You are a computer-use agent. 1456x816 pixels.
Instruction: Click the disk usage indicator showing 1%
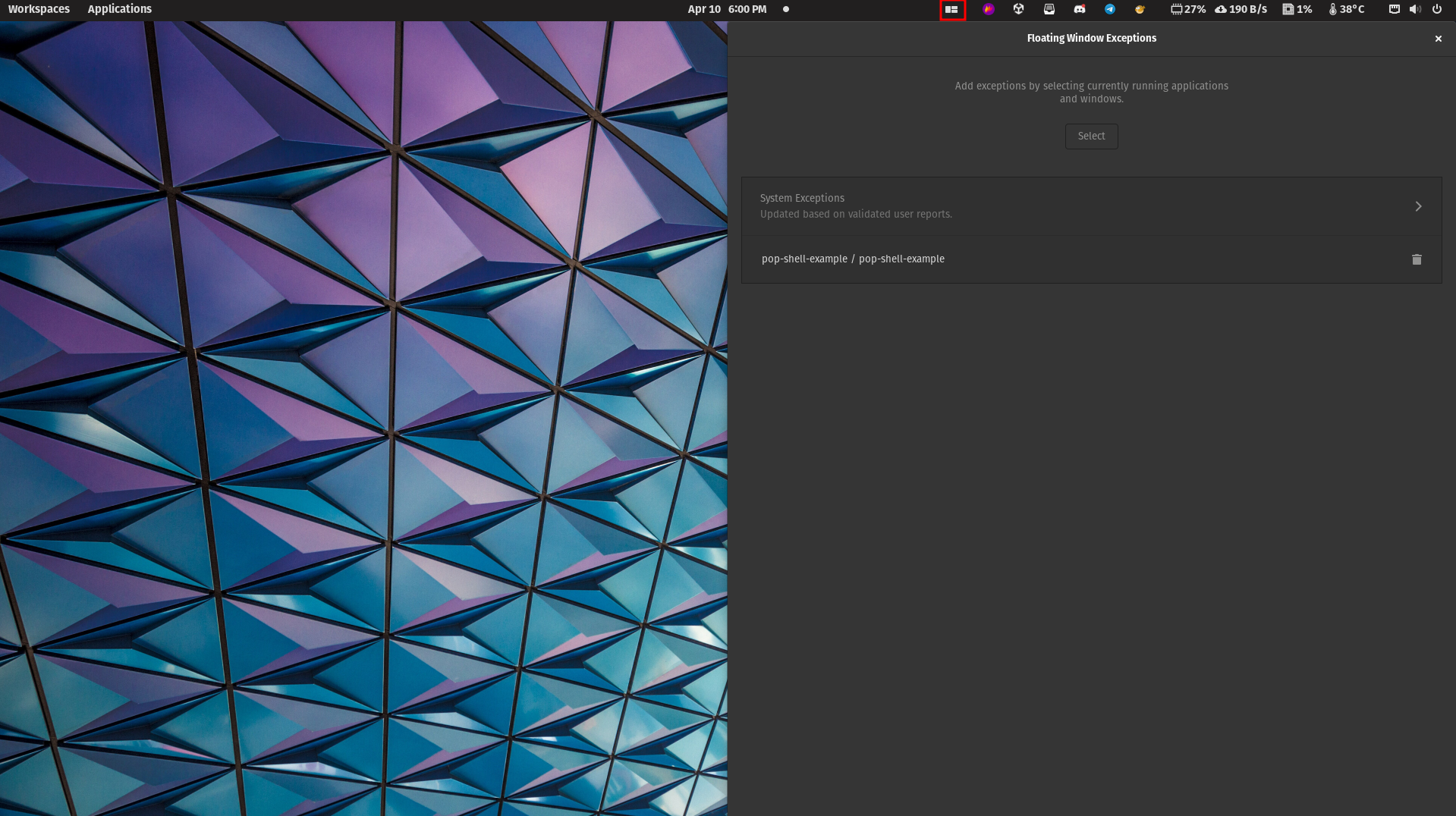pos(1296,9)
